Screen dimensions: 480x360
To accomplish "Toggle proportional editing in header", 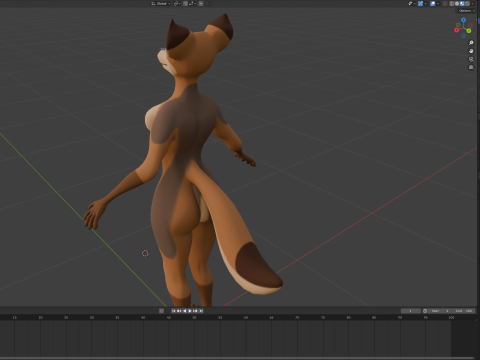I will click(201, 3).
